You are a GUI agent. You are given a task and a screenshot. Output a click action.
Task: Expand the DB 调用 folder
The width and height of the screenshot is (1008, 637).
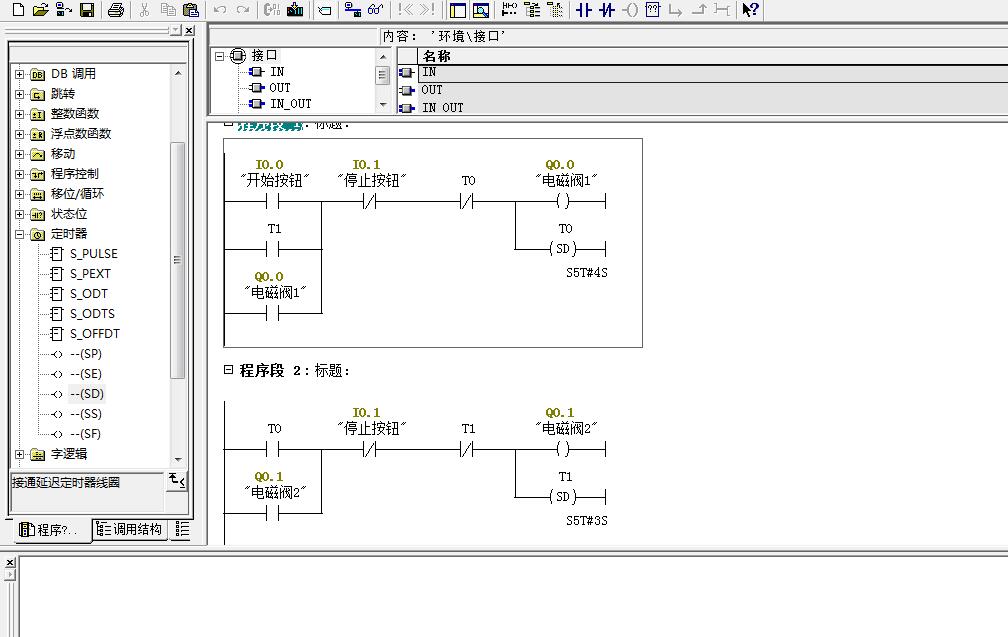(x=19, y=75)
